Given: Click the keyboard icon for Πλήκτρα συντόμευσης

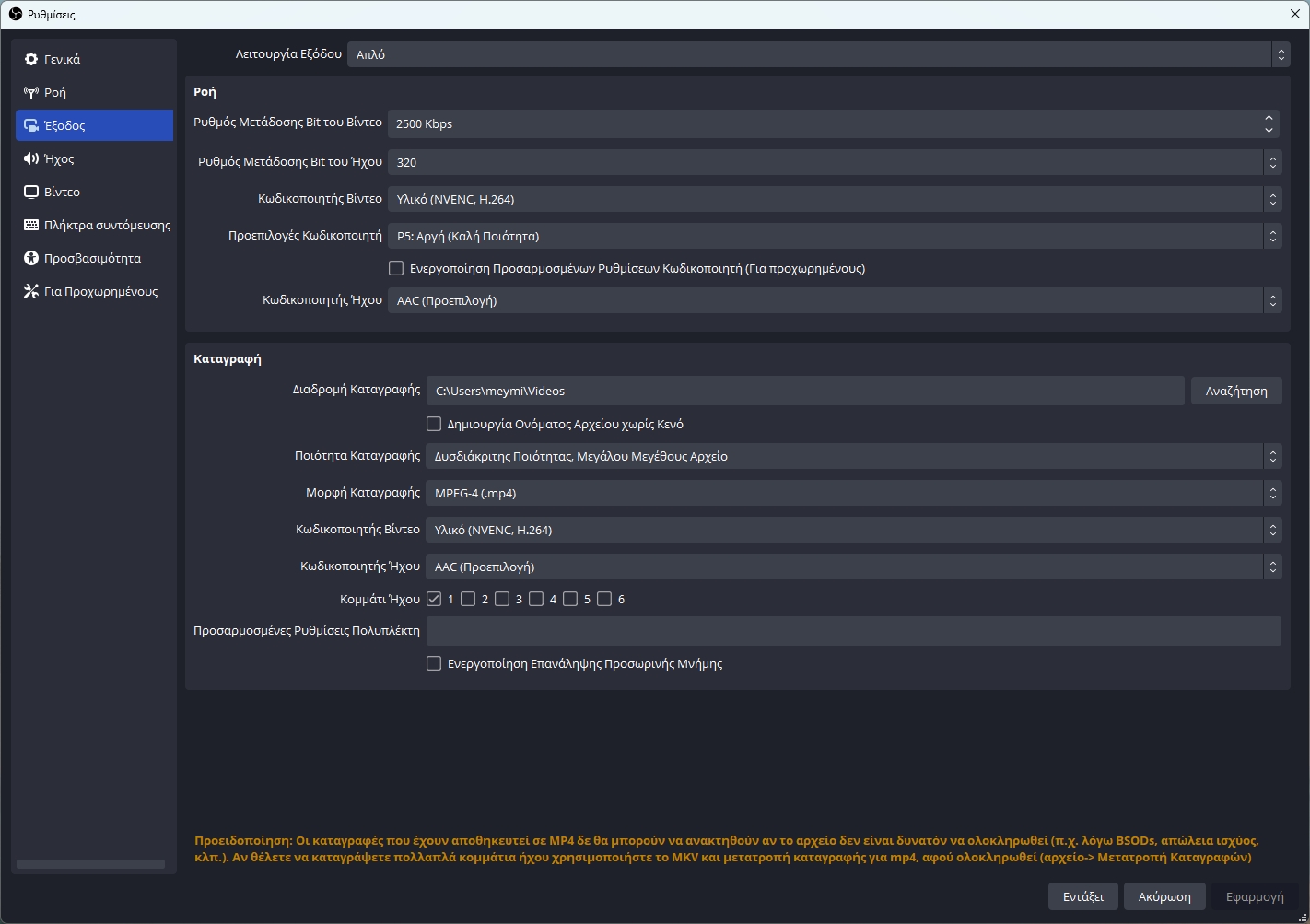Looking at the screenshot, I should click(x=31, y=225).
